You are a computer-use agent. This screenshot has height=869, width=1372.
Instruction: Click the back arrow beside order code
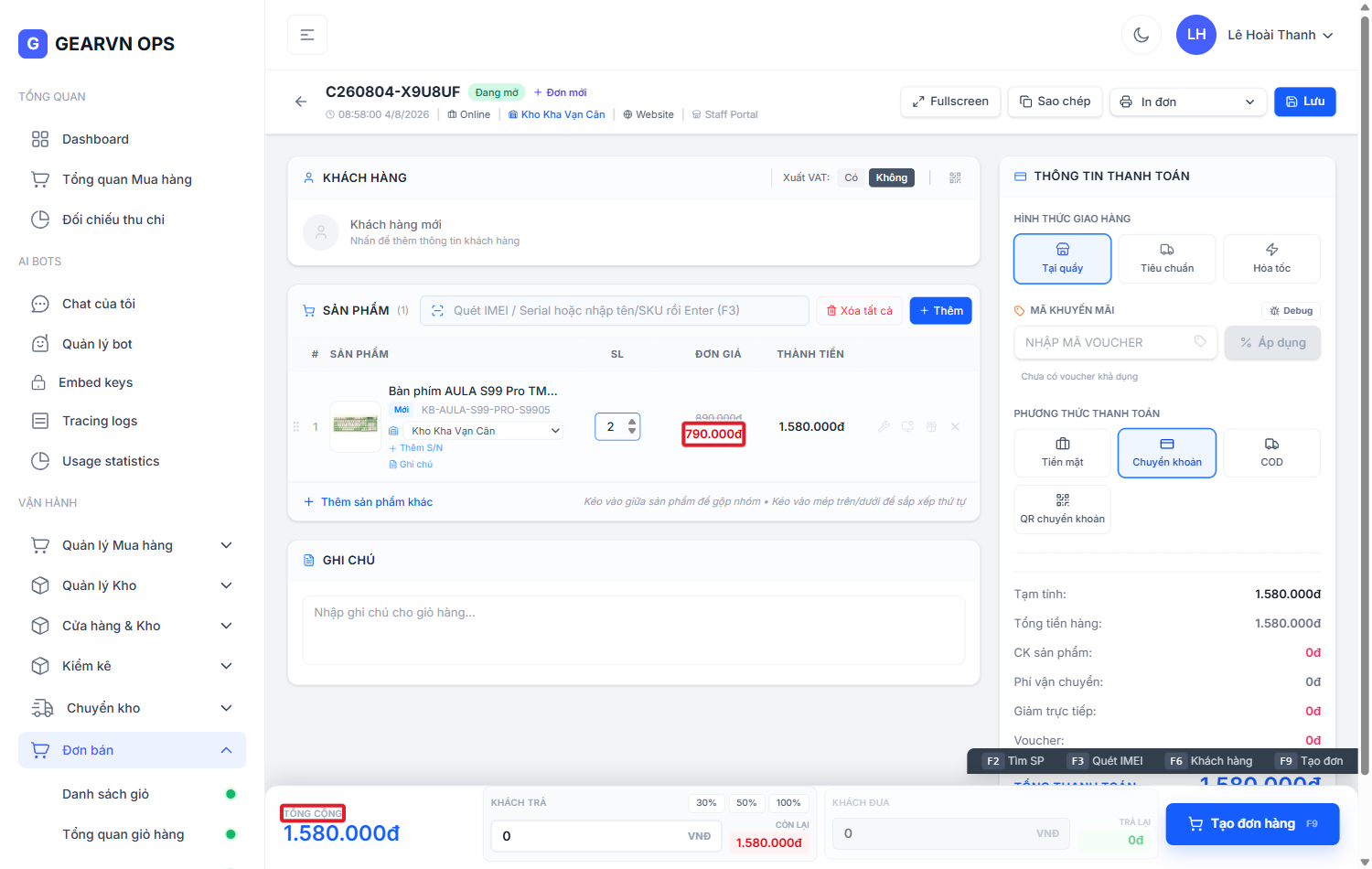tap(301, 102)
